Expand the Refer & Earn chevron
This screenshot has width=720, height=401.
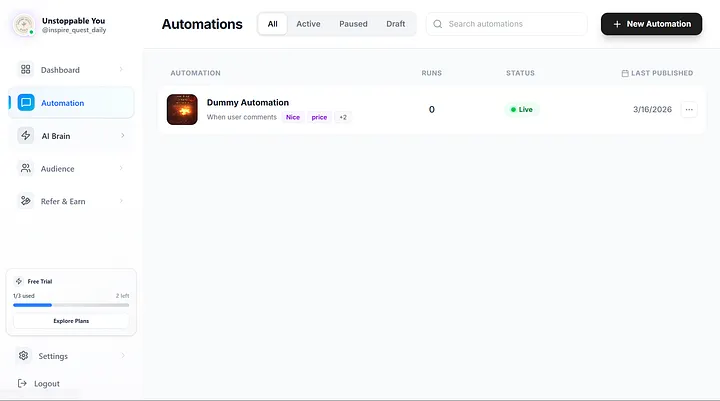[121, 201]
